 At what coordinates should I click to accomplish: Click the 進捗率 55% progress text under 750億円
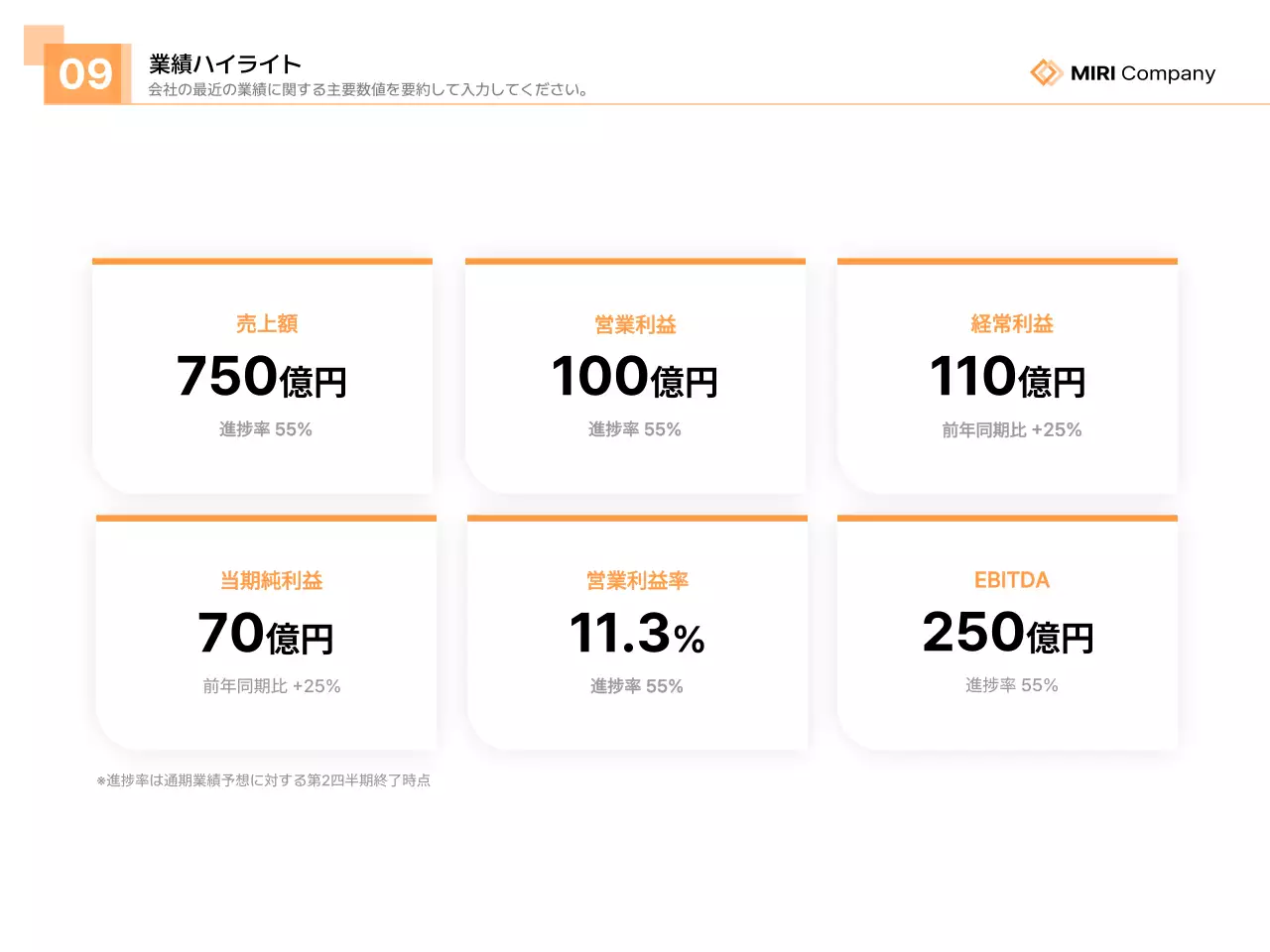(x=264, y=429)
